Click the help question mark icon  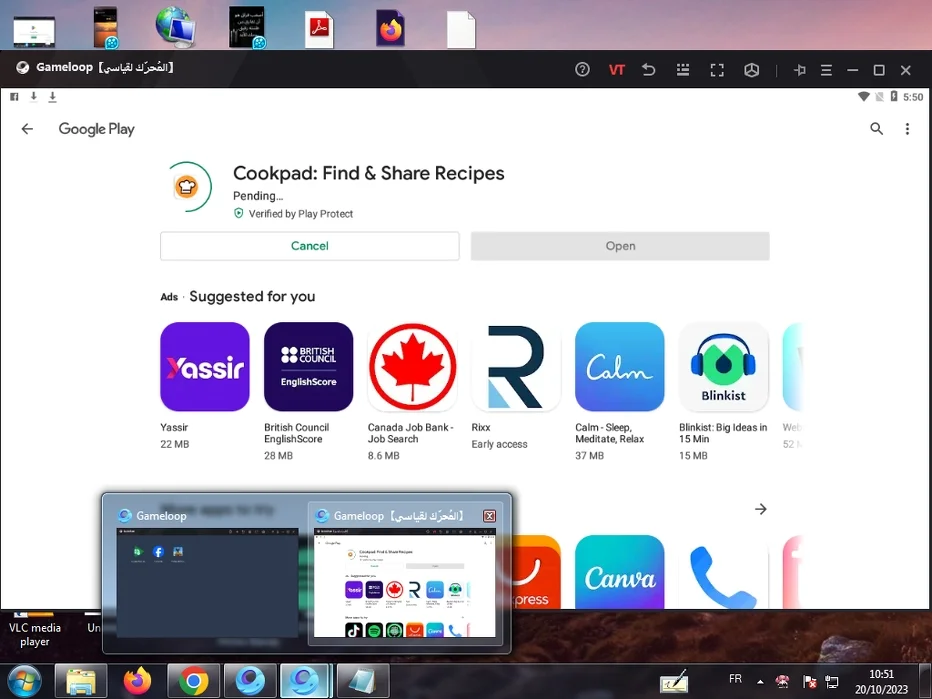583,70
